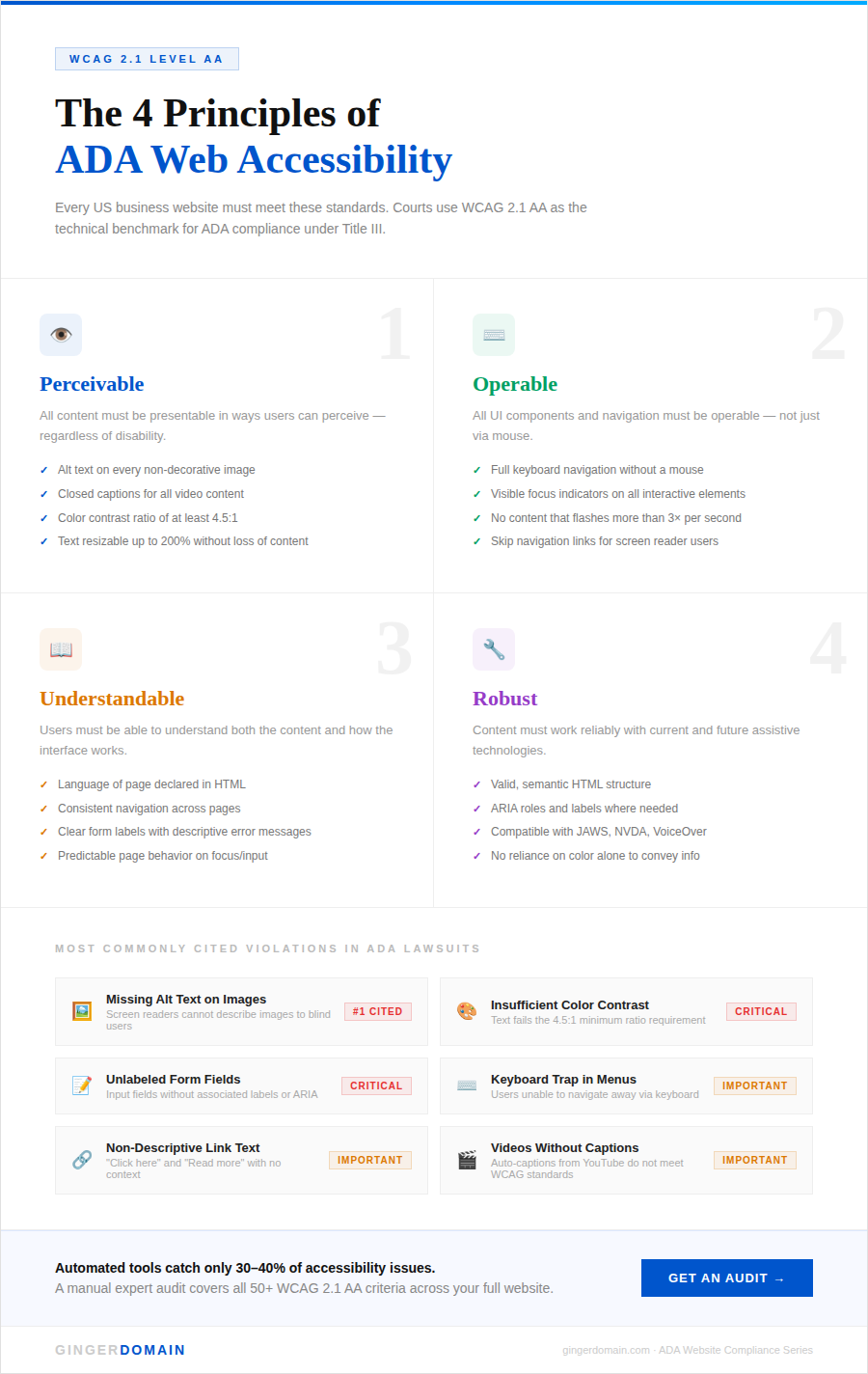
Task: Click the memo icon beside Unlabeled Form Fields
Action: pos(82,1085)
